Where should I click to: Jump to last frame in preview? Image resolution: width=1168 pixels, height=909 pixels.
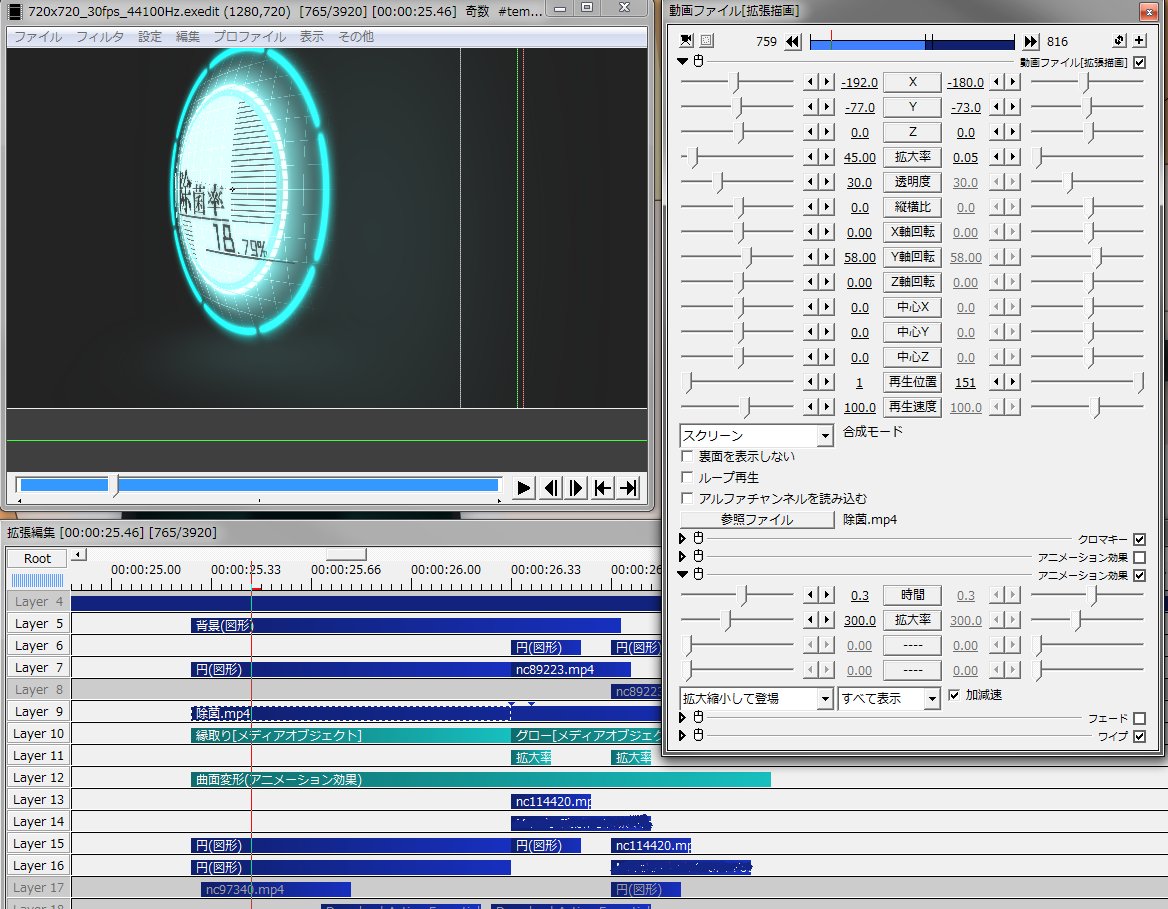(x=629, y=488)
